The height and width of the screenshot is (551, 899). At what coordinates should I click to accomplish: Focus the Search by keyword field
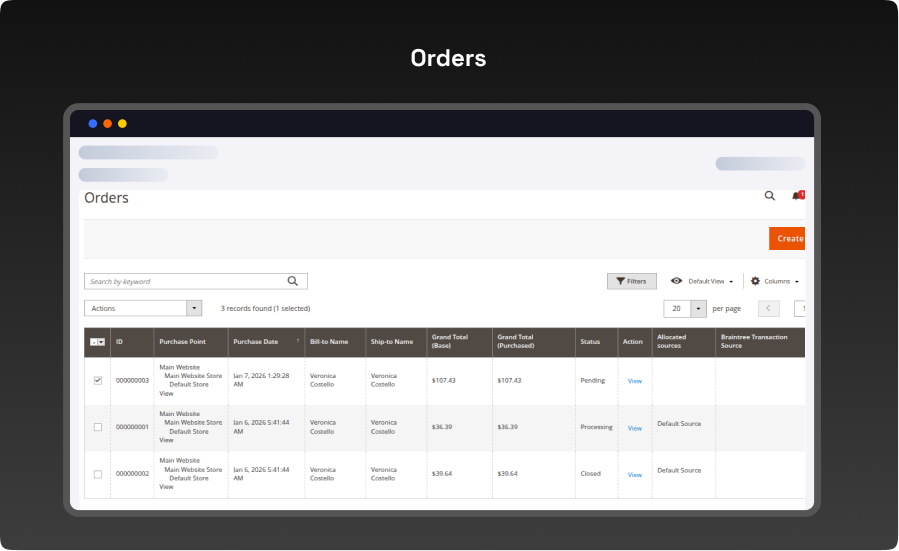tap(185, 282)
